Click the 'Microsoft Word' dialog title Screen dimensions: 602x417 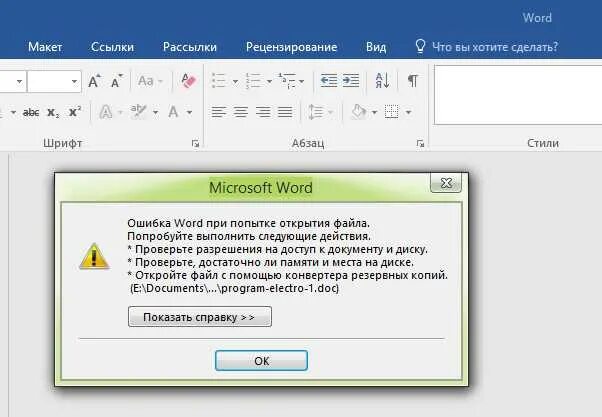pos(261,187)
